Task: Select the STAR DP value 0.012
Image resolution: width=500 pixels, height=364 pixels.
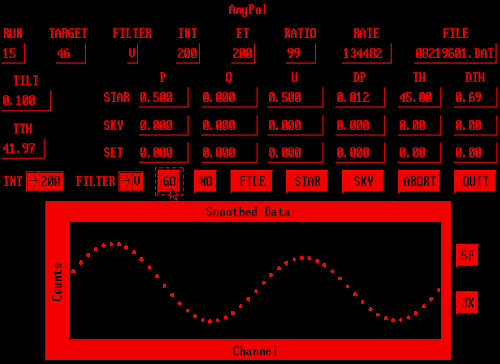Action: pyautogui.click(x=360, y=98)
